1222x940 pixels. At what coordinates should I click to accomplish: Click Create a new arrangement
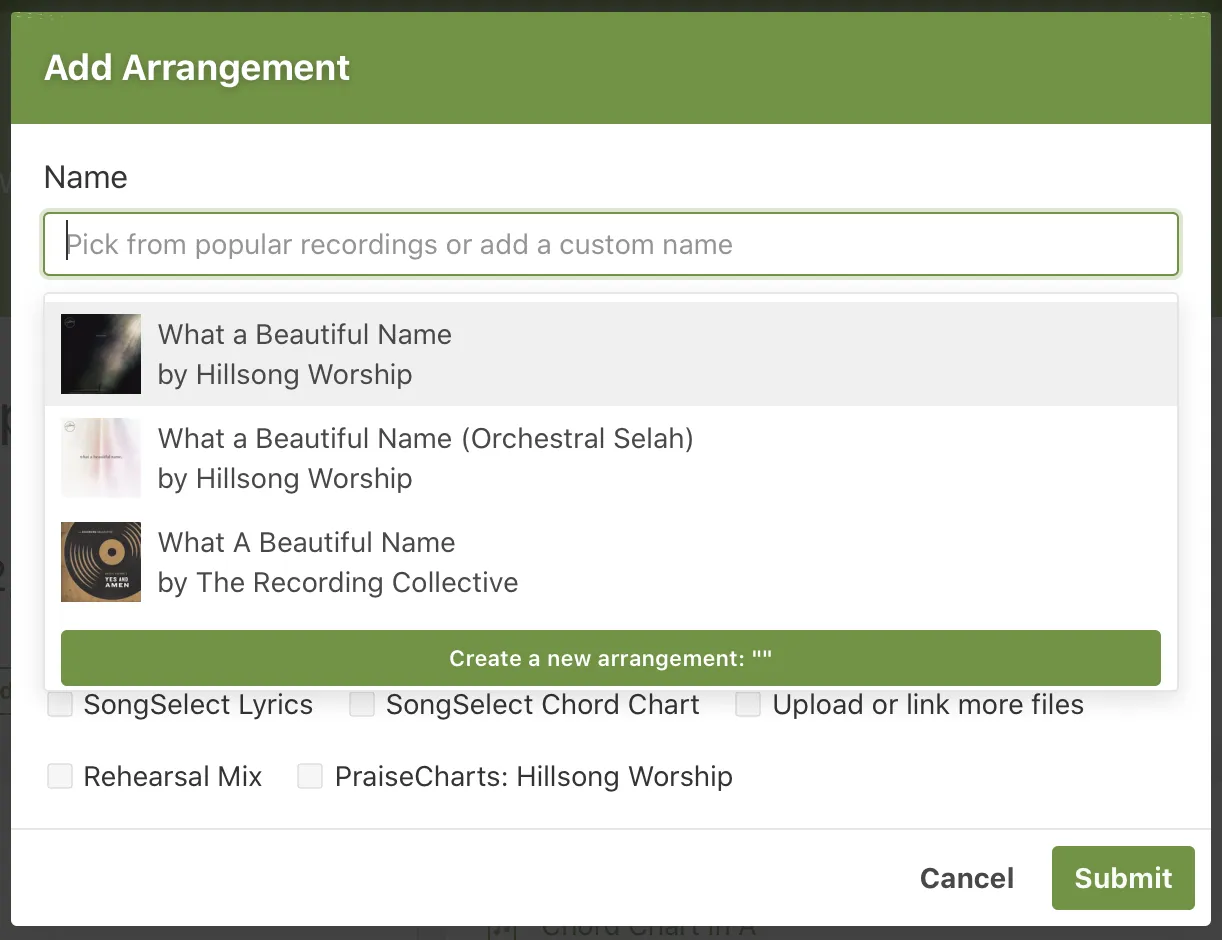(610, 658)
